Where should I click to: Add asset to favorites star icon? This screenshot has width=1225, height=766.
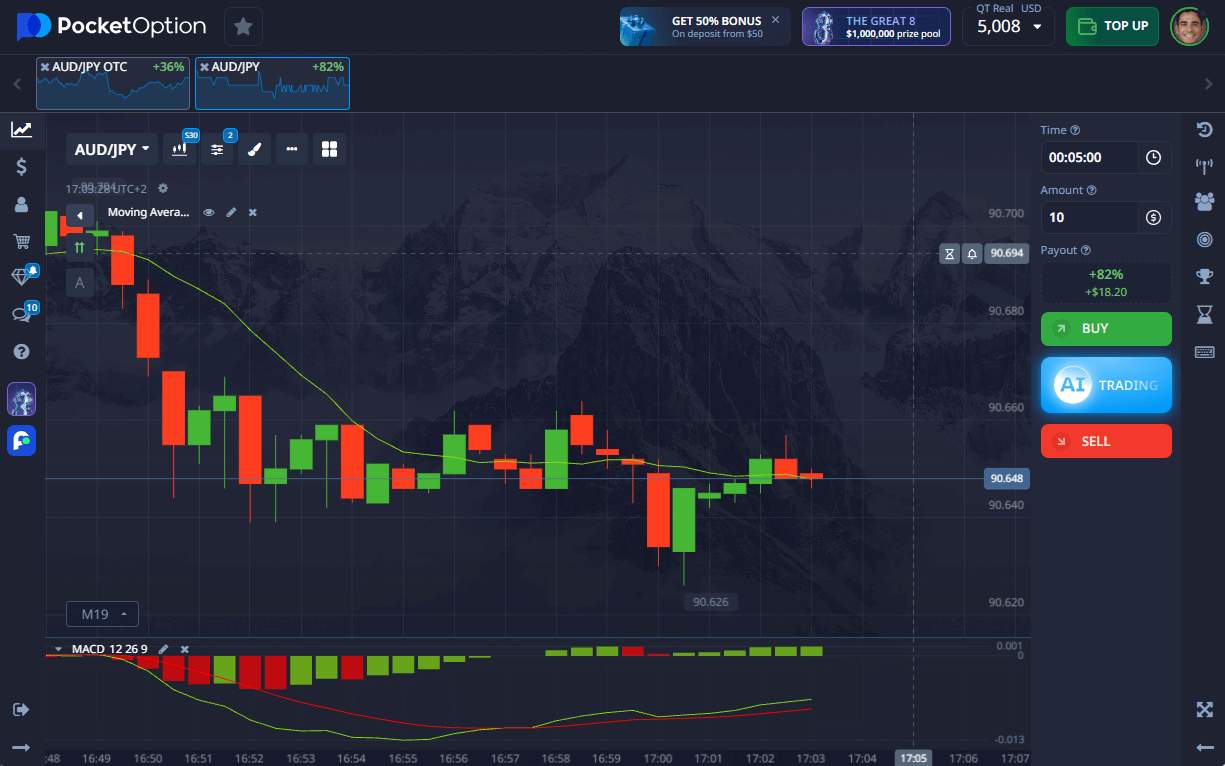[243, 26]
